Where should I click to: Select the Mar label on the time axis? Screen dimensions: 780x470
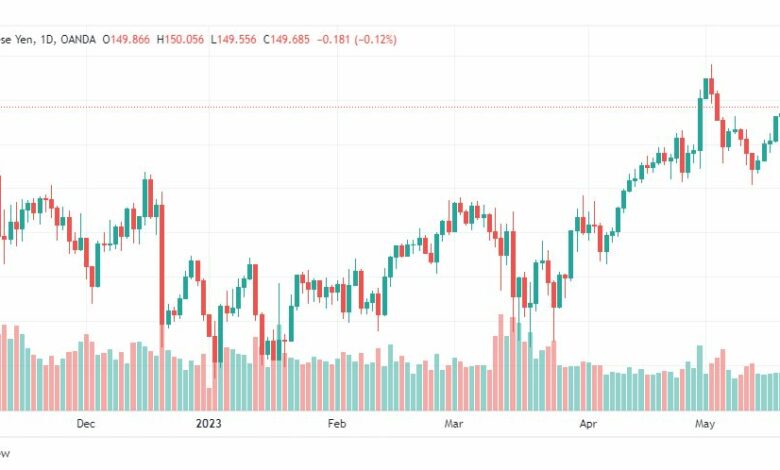coord(454,424)
